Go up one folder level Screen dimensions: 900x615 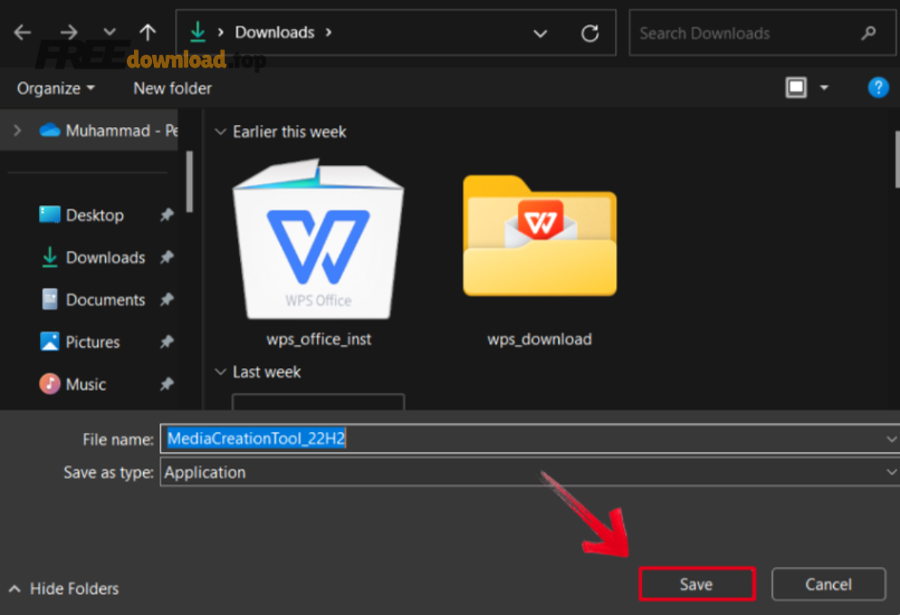[148, 32]
